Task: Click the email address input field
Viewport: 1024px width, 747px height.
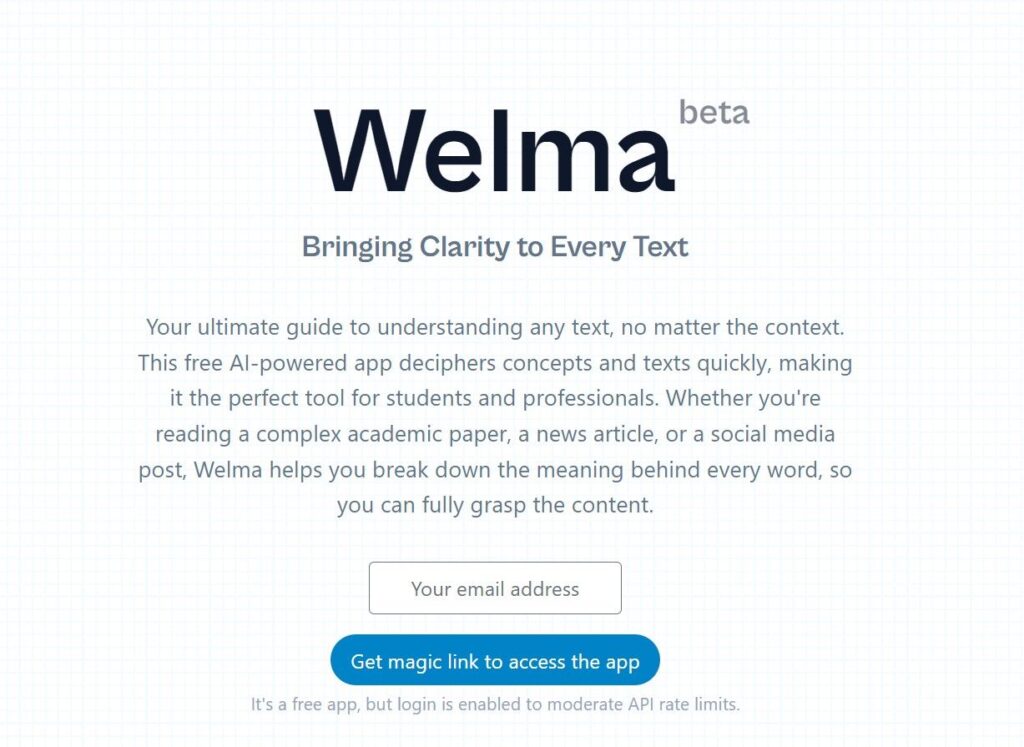Action: [495, 589]
